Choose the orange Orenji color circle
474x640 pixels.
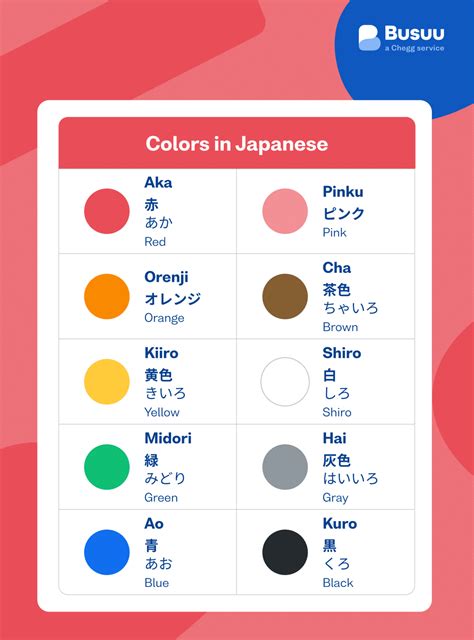tap(107, 296)
